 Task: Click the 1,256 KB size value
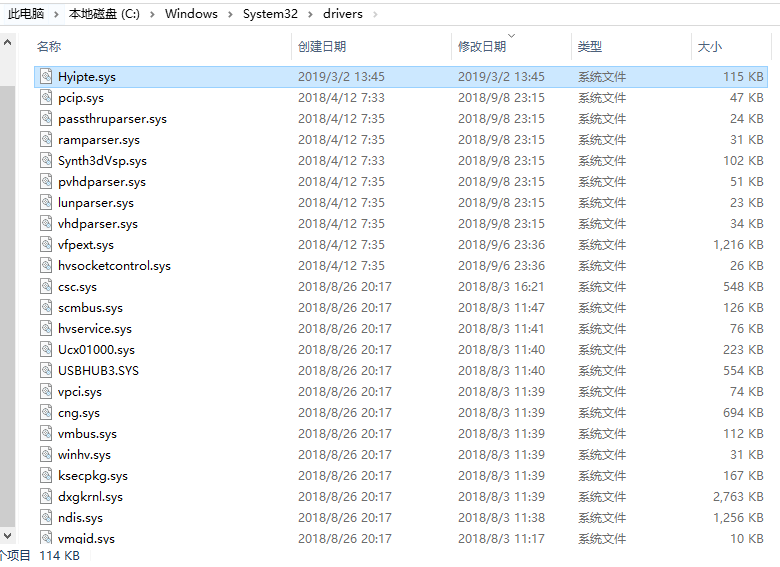pos(738,517)
